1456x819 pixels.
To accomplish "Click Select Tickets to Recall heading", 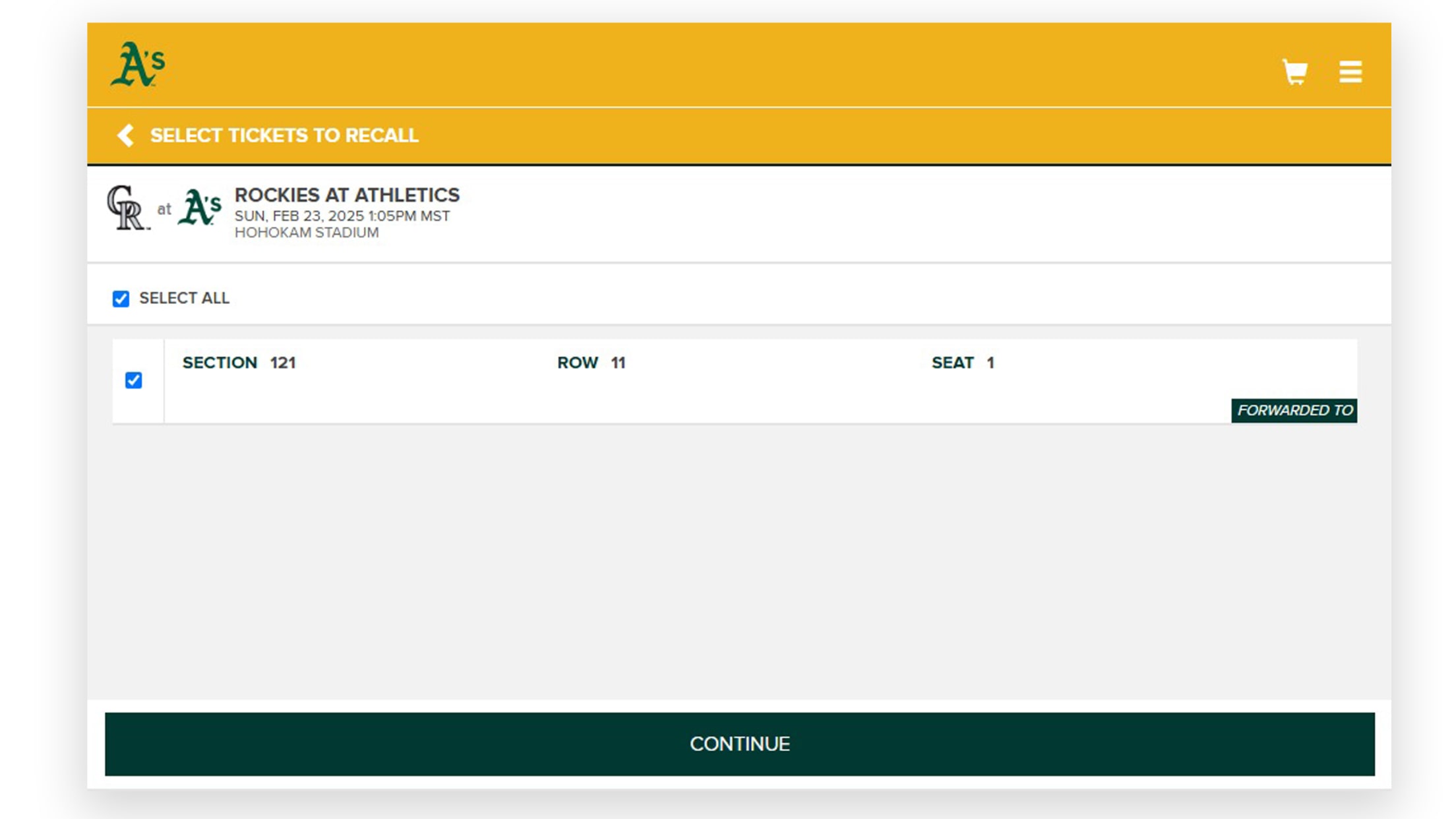I will 285,135.
